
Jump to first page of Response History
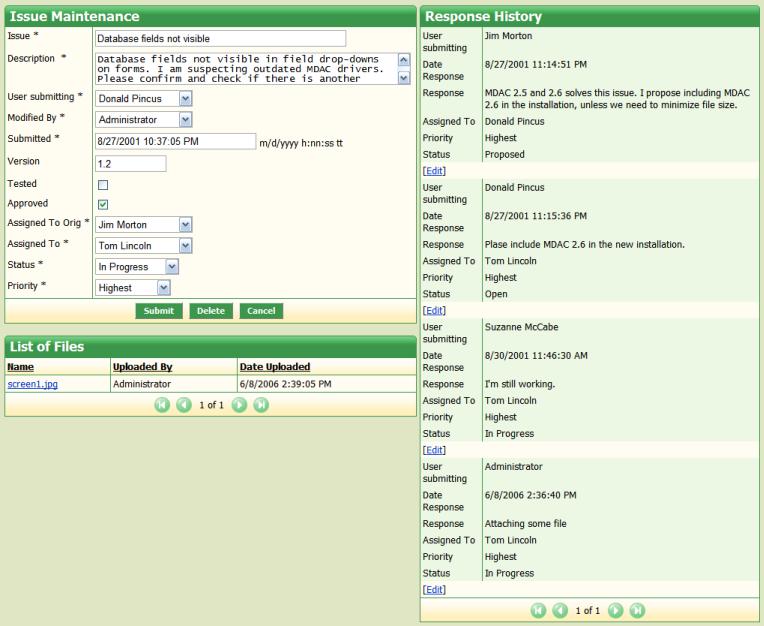coord(538,610)
